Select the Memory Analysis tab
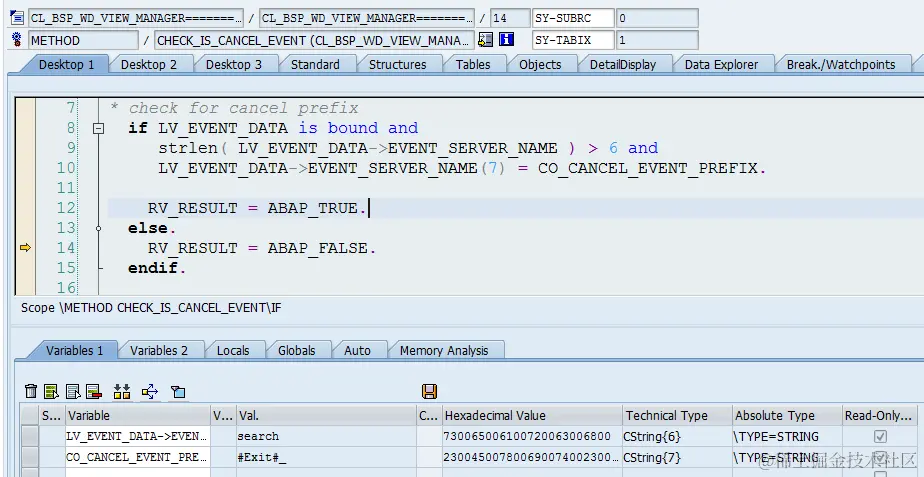 click(x=444, y=350)
